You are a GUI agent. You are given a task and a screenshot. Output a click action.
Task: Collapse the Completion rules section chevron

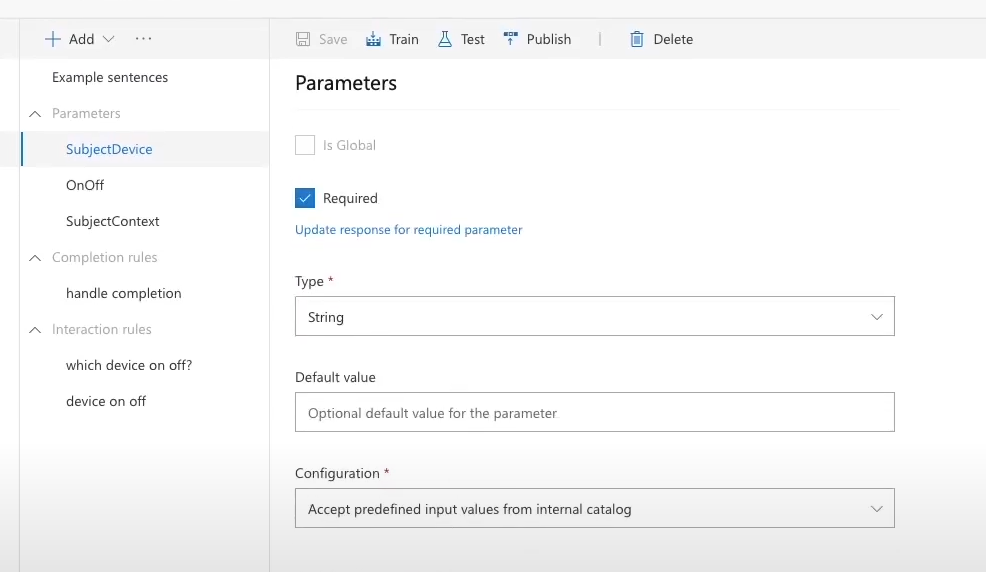(x=35, y=258)
